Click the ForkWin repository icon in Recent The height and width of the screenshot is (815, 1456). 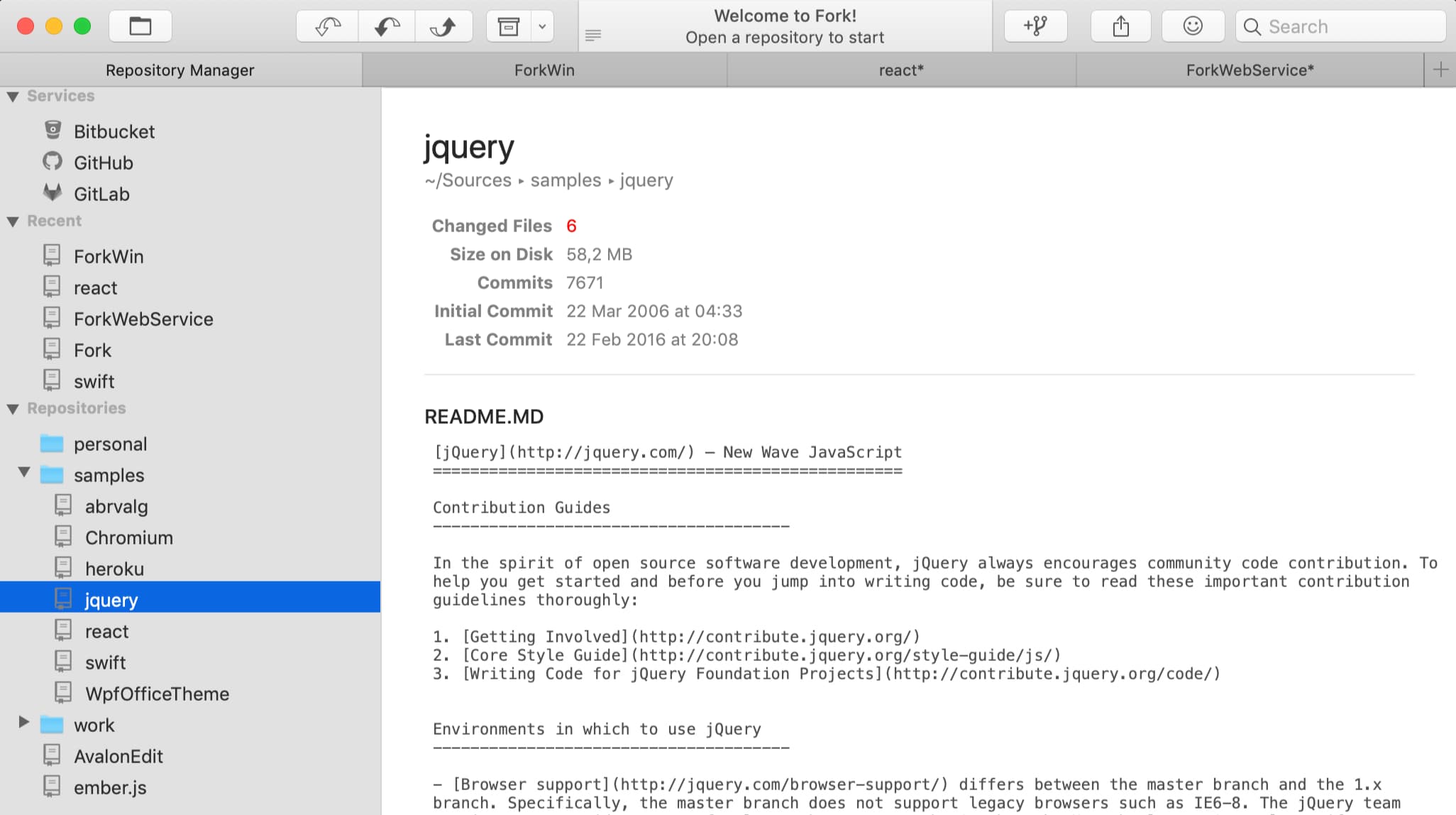(52, 255)
